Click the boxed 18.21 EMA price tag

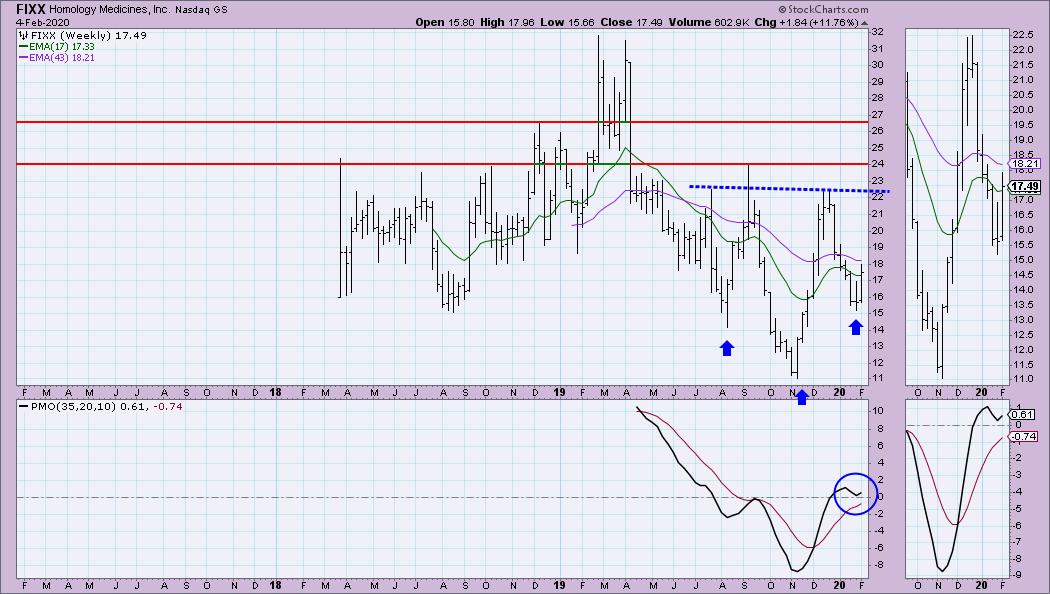pos(1025,163)
